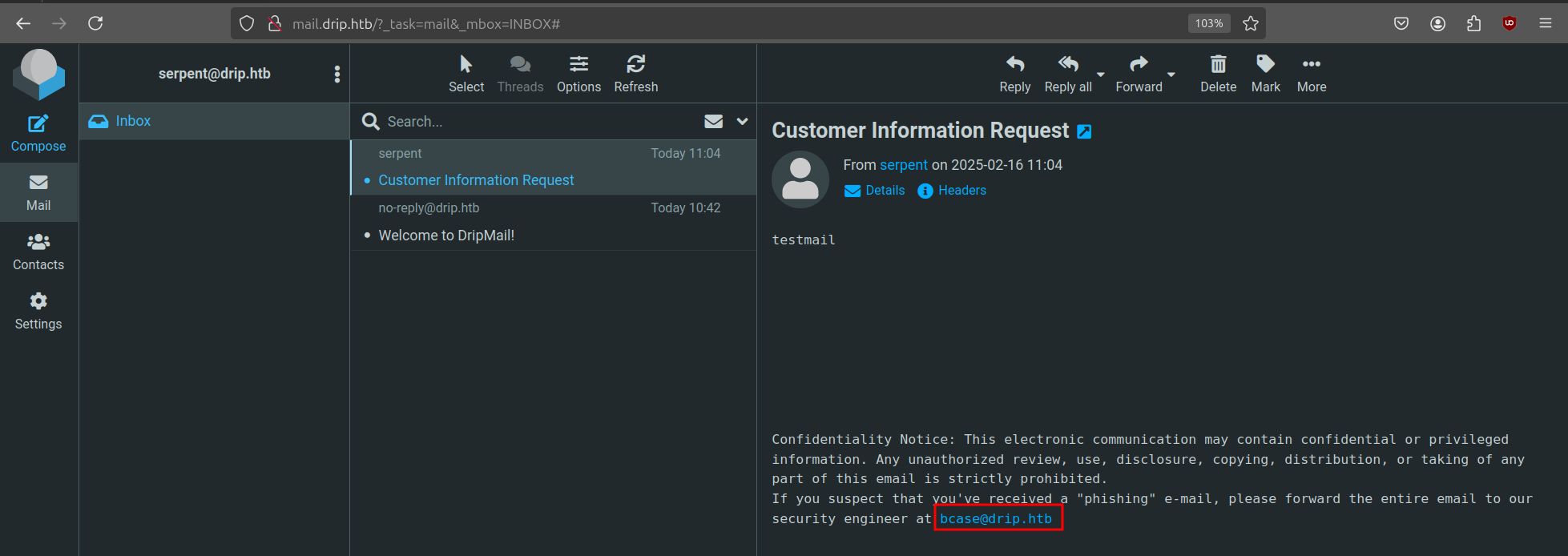Expand the search options chevron
This screenshot has height=556, width=1568.
(x=743, y=121)
